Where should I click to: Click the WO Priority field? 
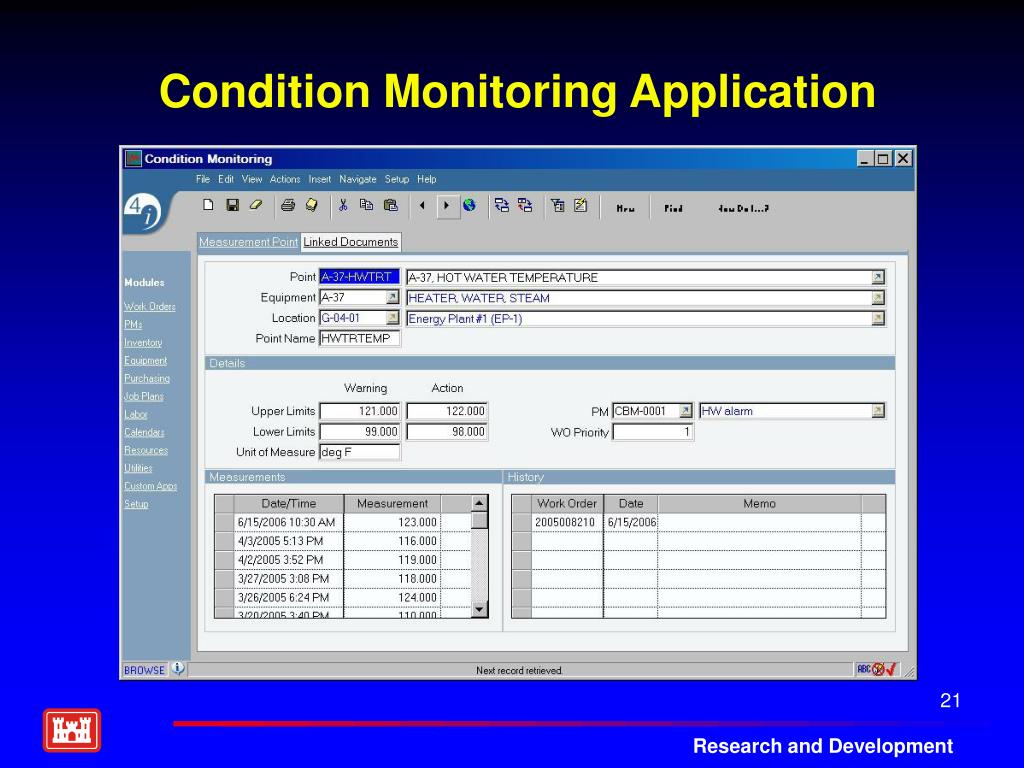pyautogui.click(x=652, y=432)
